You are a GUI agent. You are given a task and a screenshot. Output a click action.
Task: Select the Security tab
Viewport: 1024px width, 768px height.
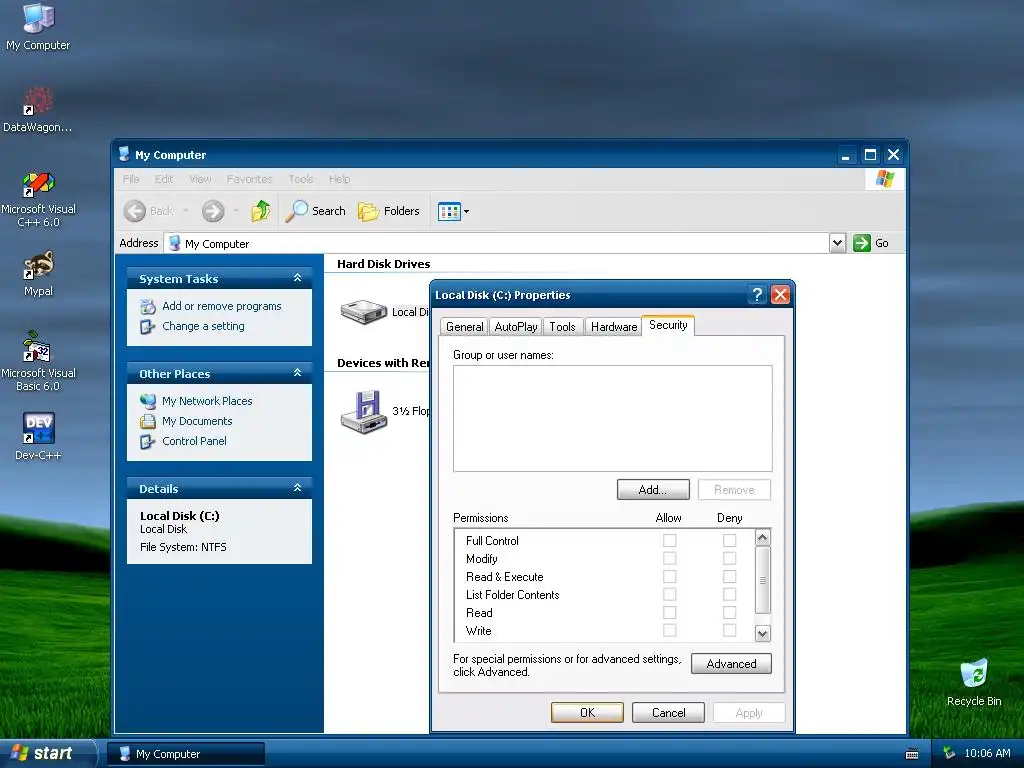pos(668,325)
